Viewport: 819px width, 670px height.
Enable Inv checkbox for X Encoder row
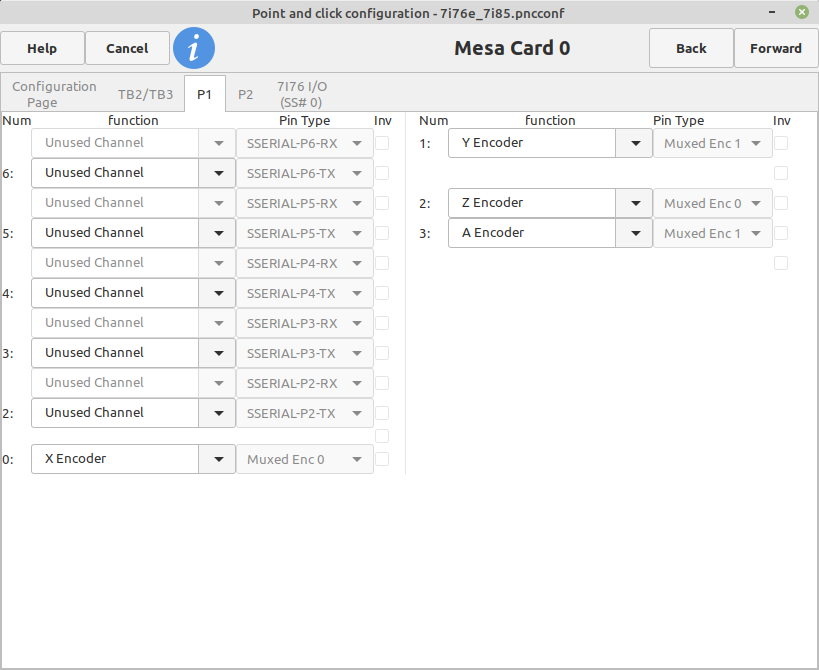[382, 459]
